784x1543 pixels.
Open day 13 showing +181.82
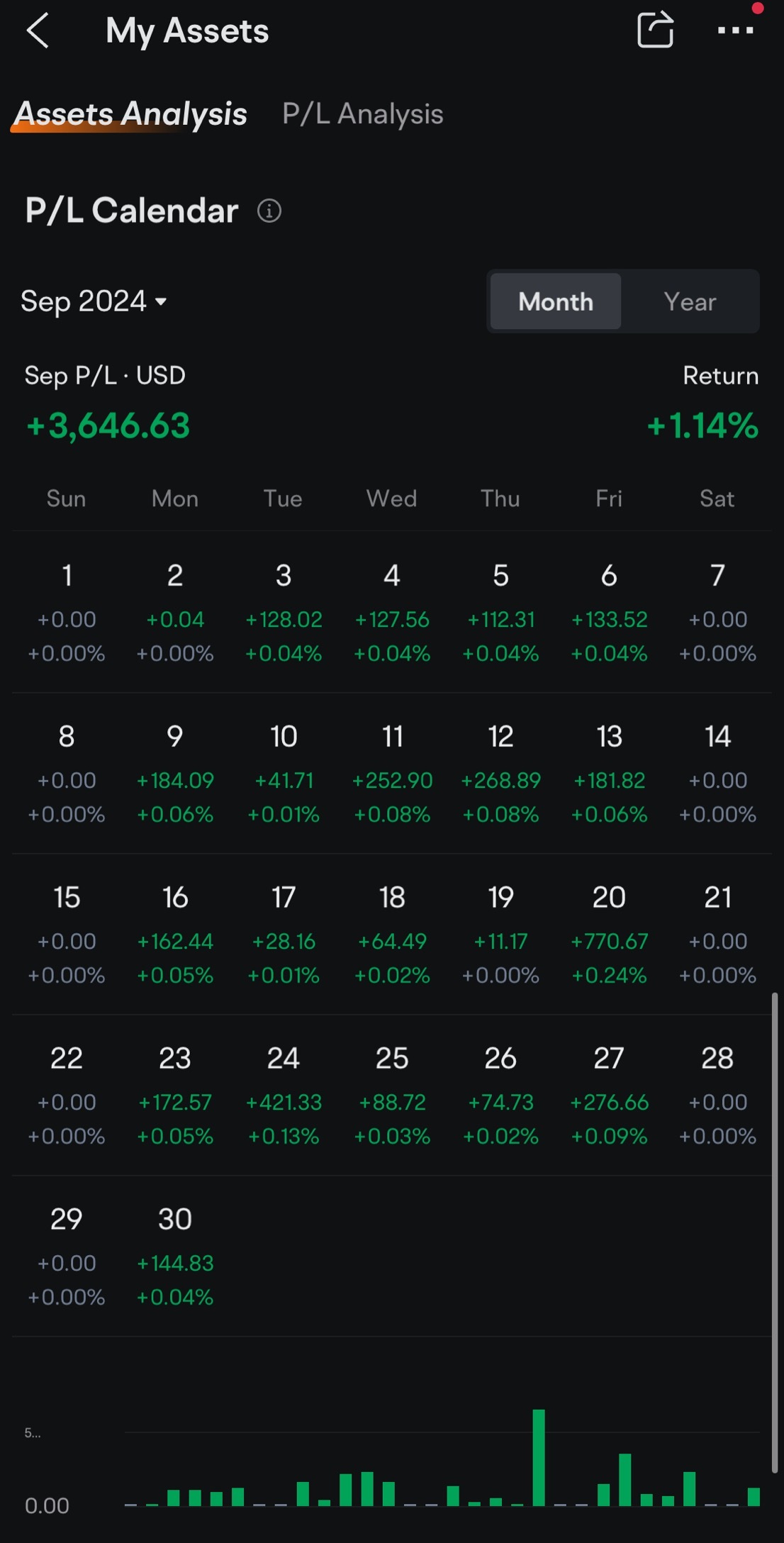click(609, 773)
